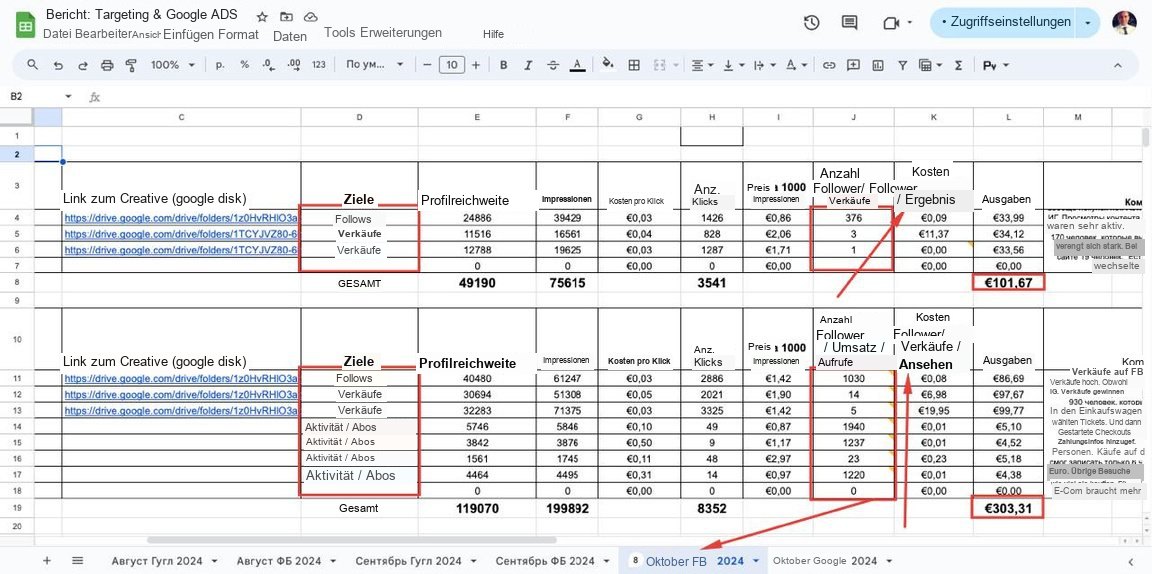Open the Format menu
Screen dimensions: 1152x574
(236, 34)
